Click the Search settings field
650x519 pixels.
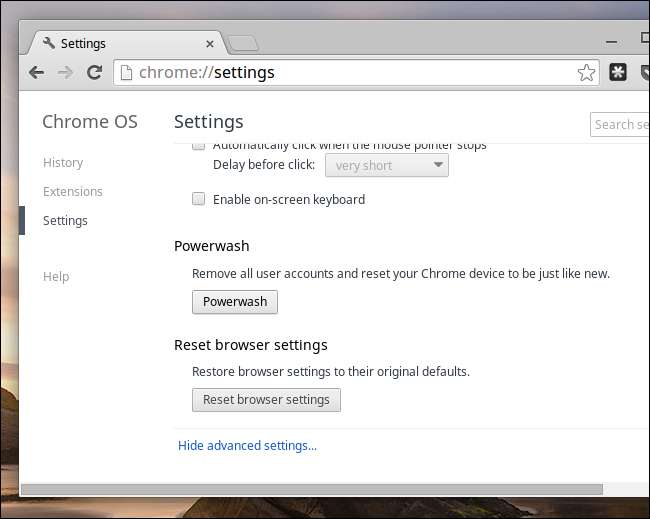point(620,124)
